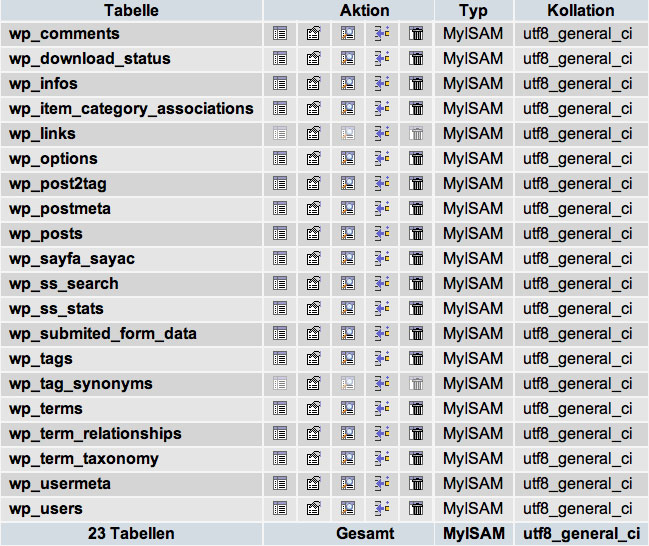Search icon in wp_usermeta row
The width and height of the screenshot is (649, 546).
[348, 483]
